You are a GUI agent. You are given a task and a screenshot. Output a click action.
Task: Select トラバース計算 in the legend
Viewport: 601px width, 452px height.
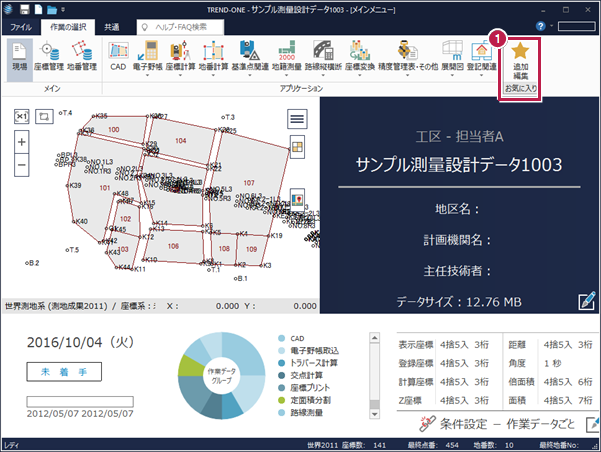[x=314, y=363]
